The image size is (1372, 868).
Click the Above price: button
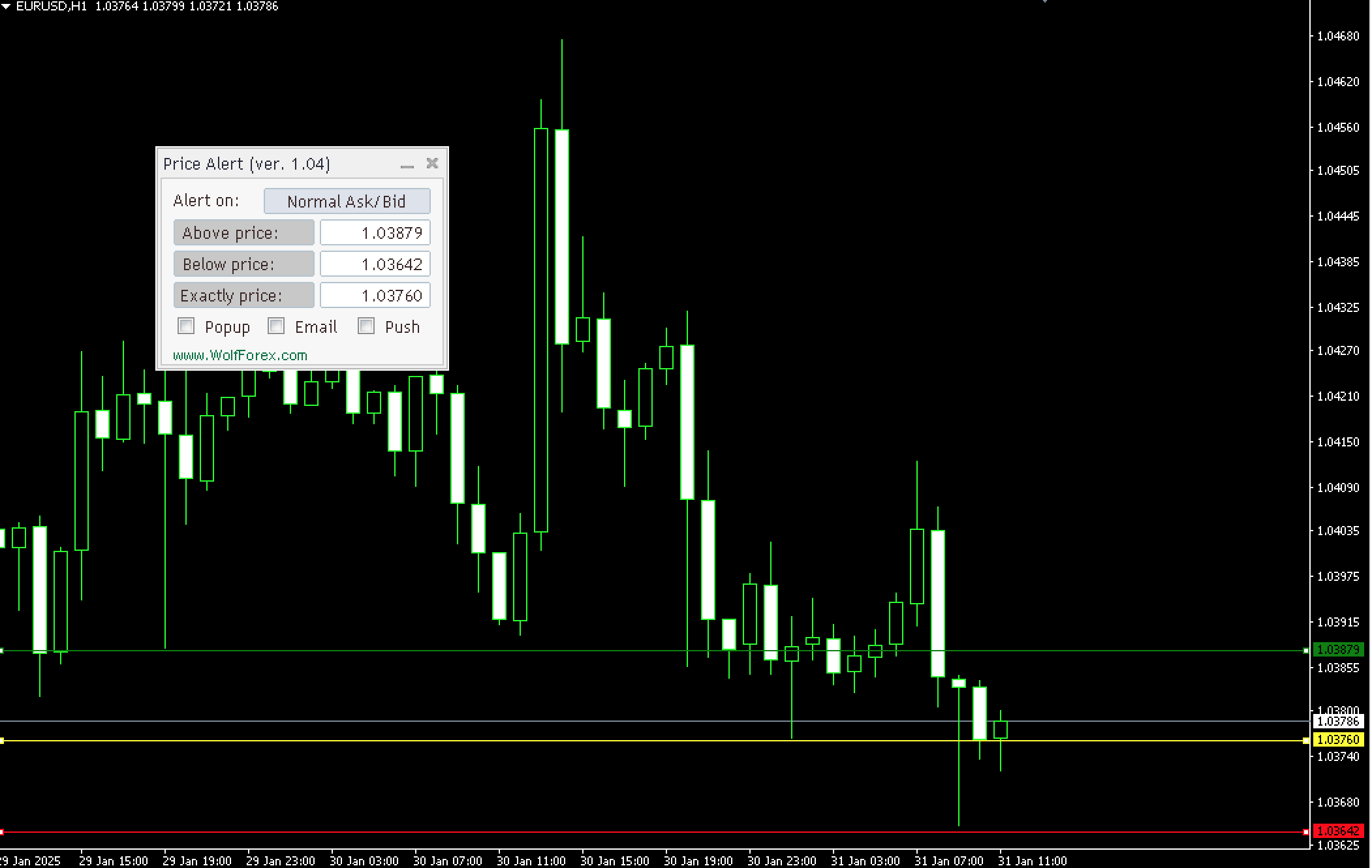(243, 233)
